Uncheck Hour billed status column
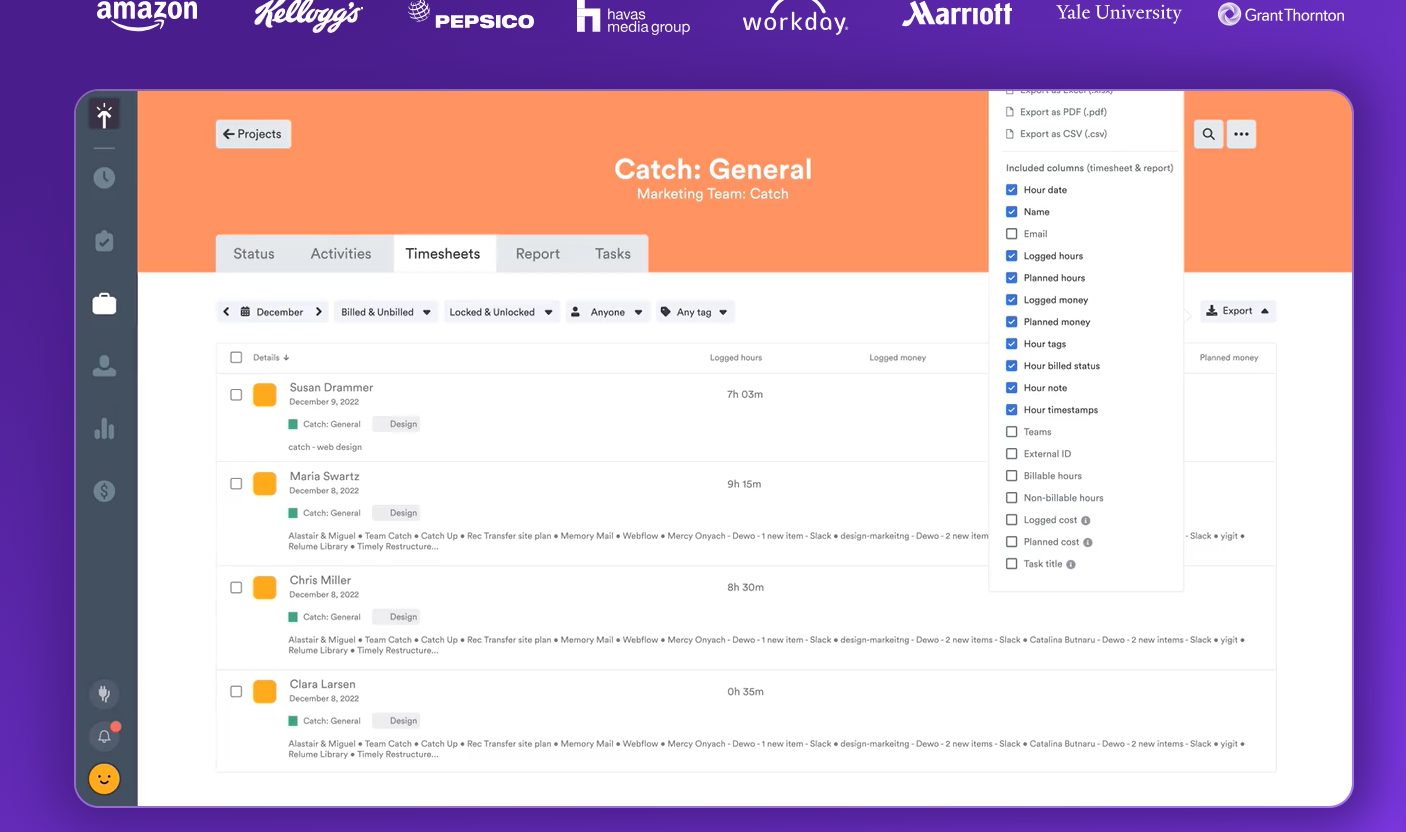 pyautogui.click(x=1012, y=366)
